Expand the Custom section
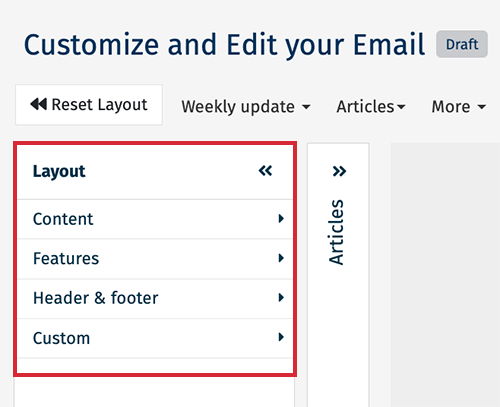The width and height of the screenshot is (500, 407). click(155, 338)
